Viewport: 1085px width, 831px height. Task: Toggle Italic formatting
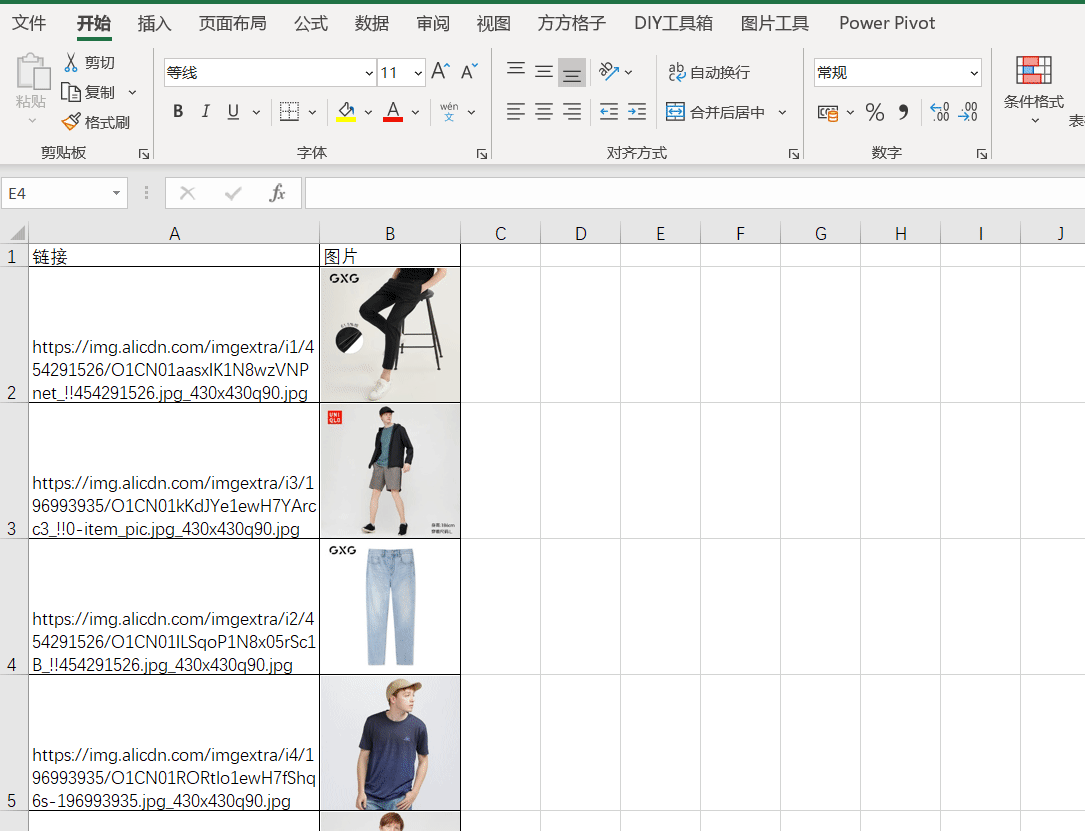206,112
